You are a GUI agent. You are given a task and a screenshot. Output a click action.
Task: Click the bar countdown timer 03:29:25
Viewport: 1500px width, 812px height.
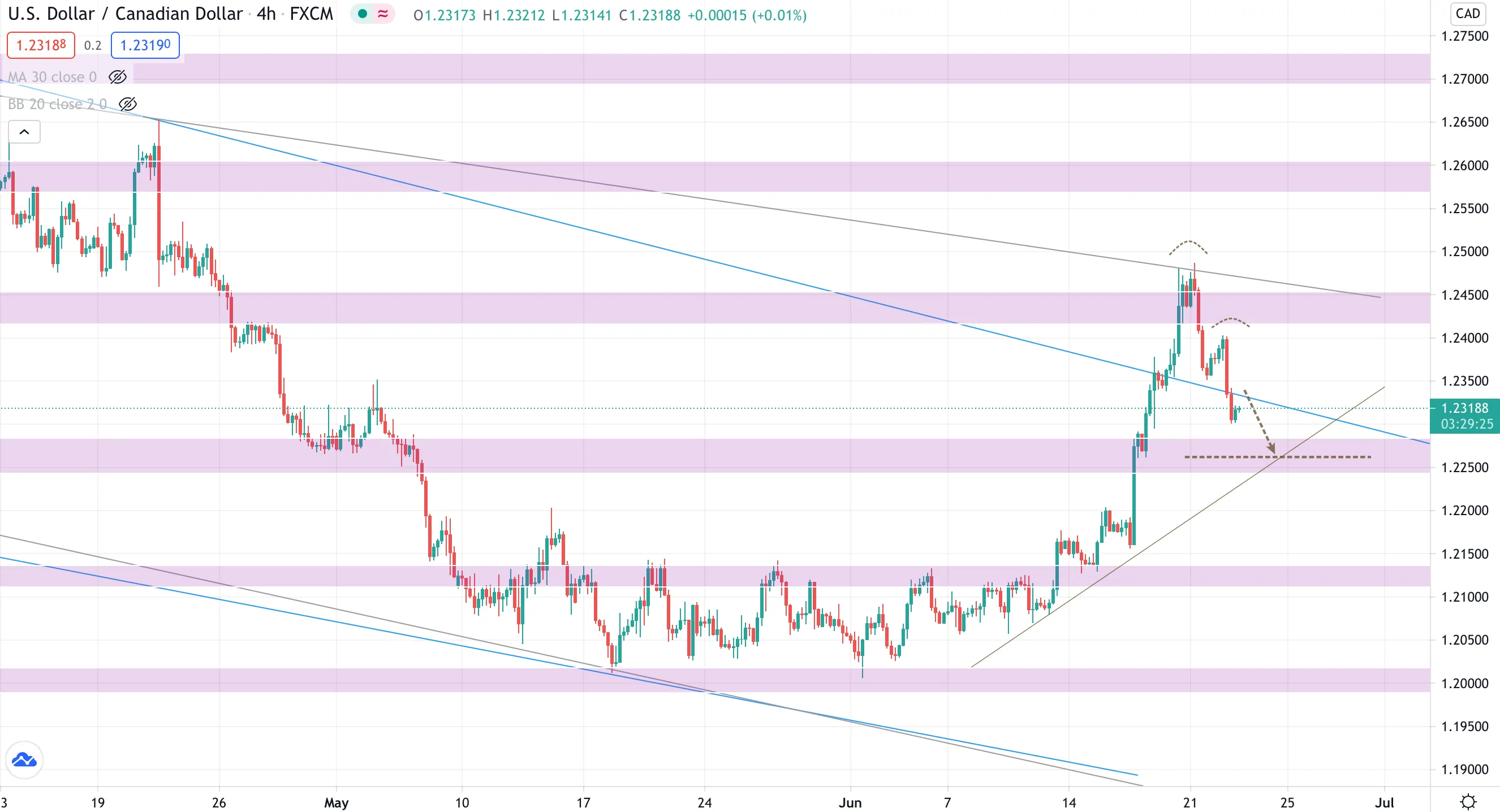tap(1467, 424)
